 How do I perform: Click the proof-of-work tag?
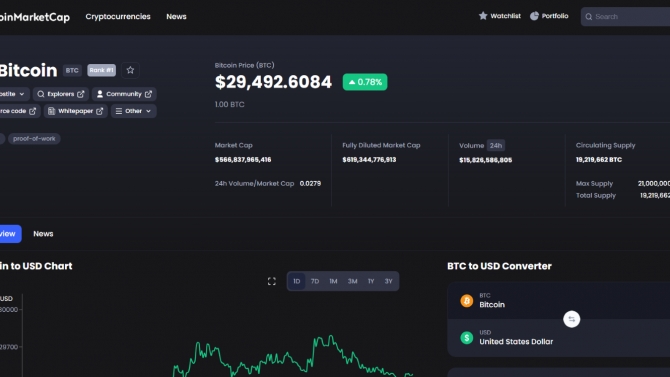(x=34, y=138)
